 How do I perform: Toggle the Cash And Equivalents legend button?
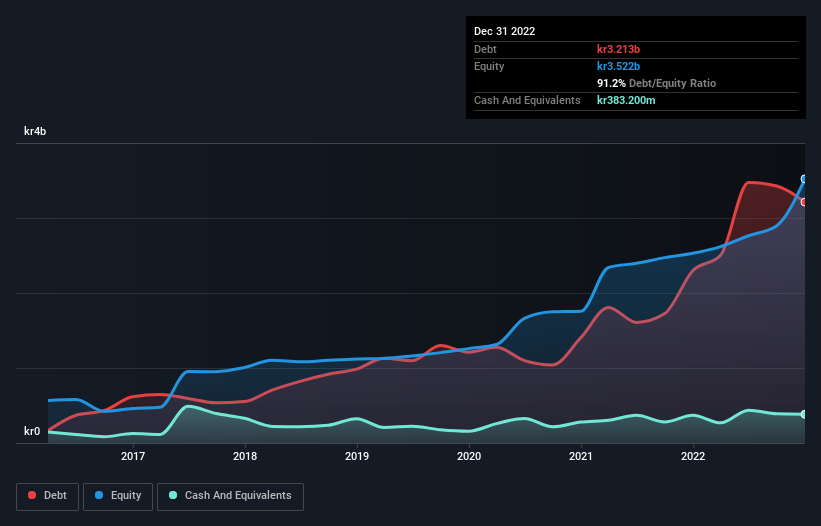[x=230, y=496]
